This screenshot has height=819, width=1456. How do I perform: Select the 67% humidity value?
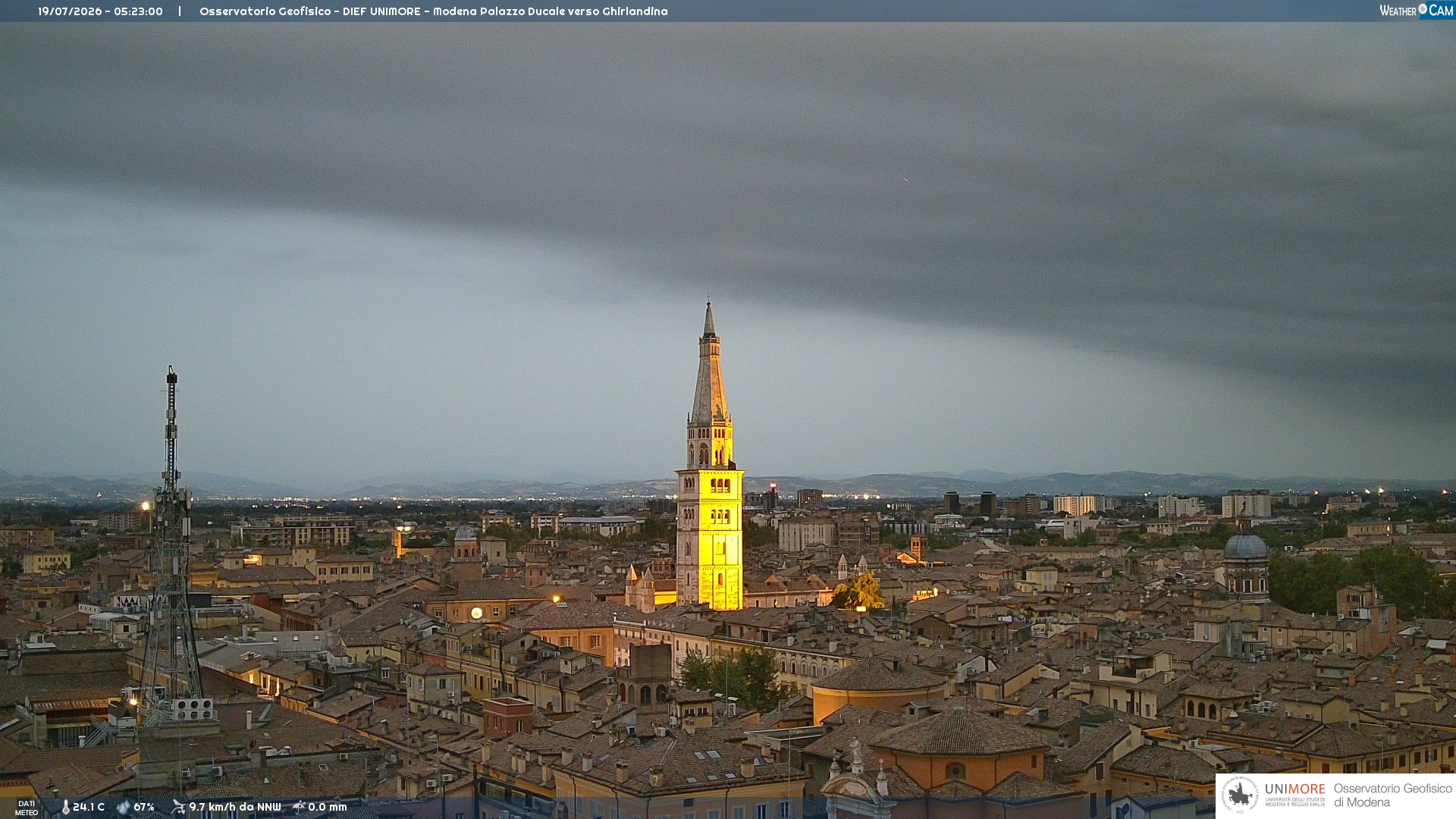tap(144, 808)
